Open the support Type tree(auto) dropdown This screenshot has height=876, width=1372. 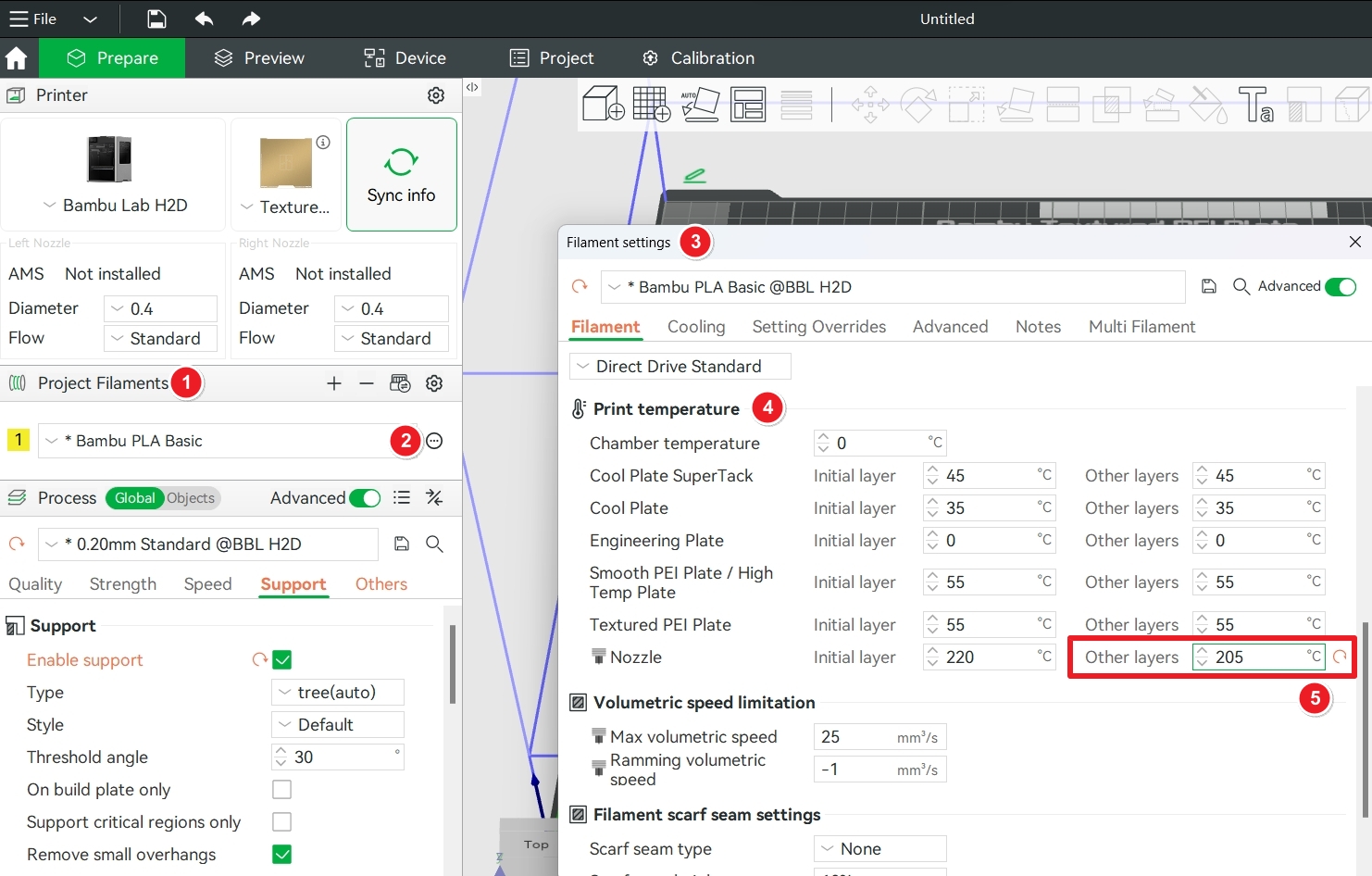coord(338,692)
